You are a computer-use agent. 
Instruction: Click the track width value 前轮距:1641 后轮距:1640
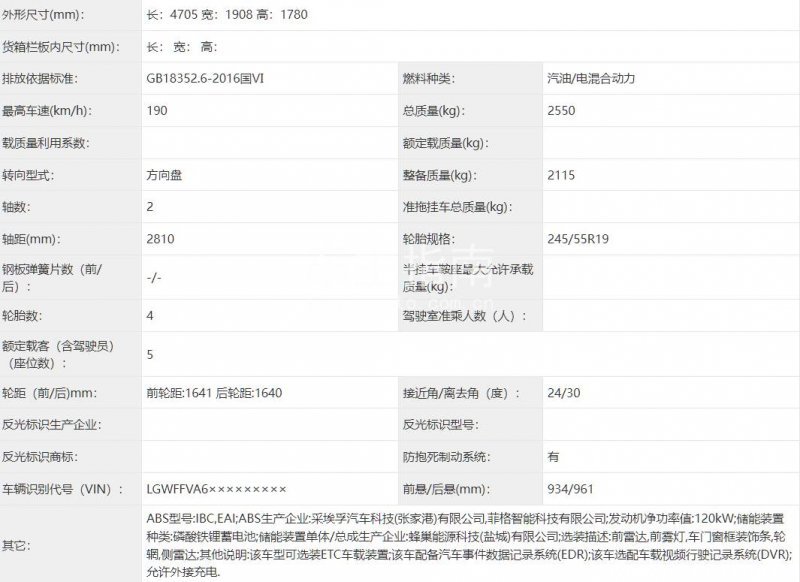[214, 392]
